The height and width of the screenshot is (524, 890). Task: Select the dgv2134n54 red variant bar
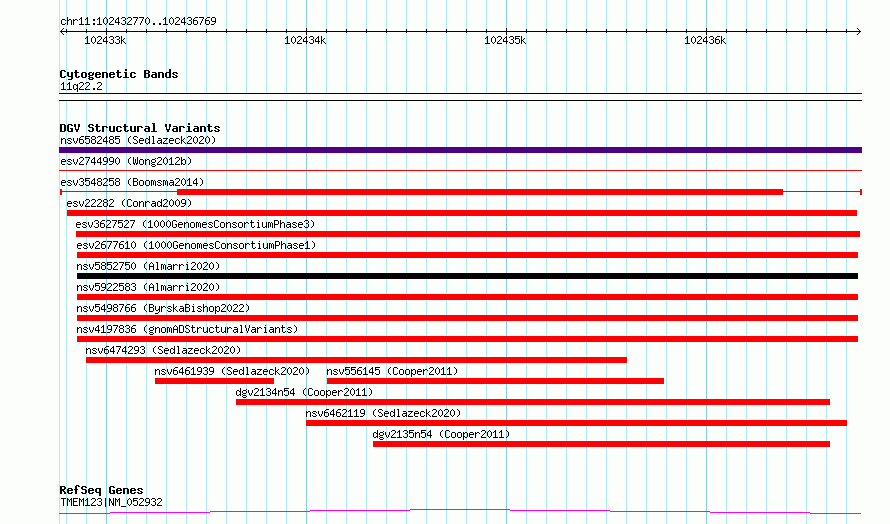tap(532, 402)
